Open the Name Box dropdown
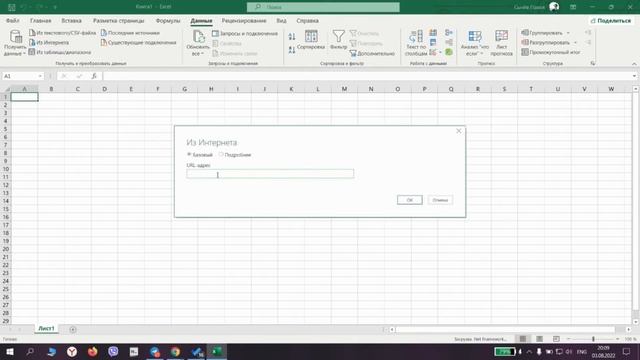 [40, 76]
